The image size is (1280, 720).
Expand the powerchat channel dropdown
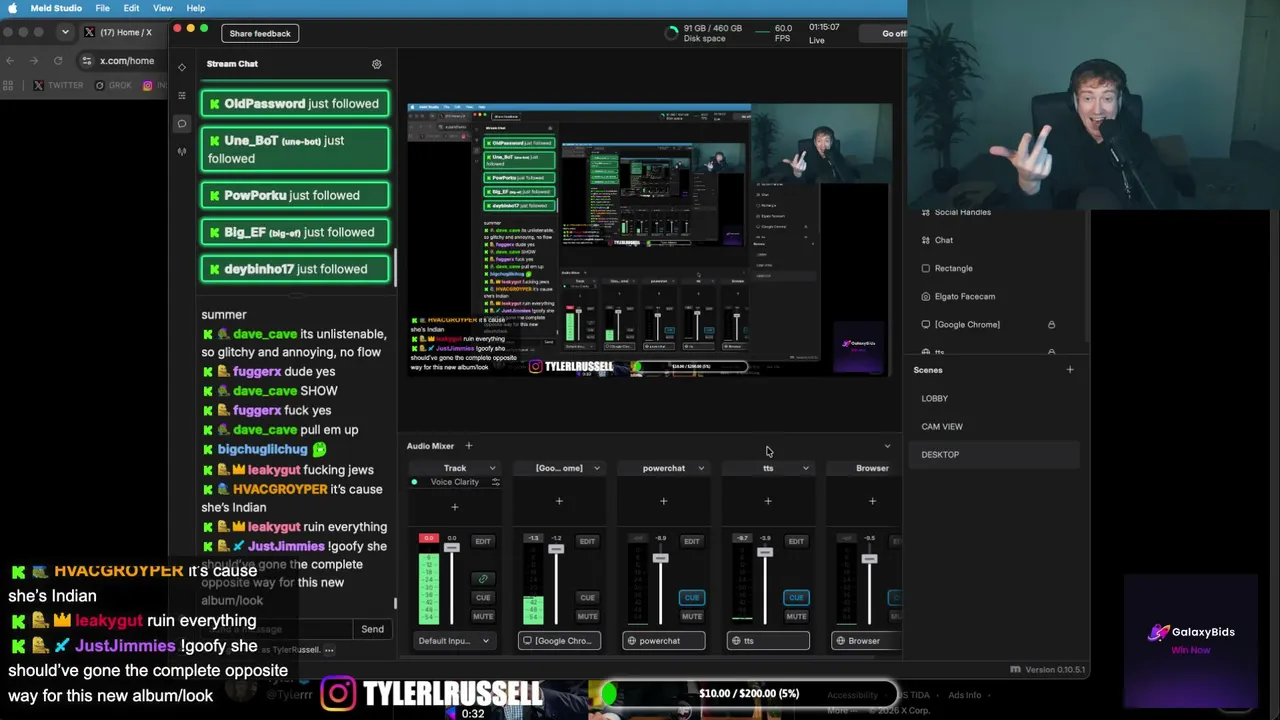point(701,468)
